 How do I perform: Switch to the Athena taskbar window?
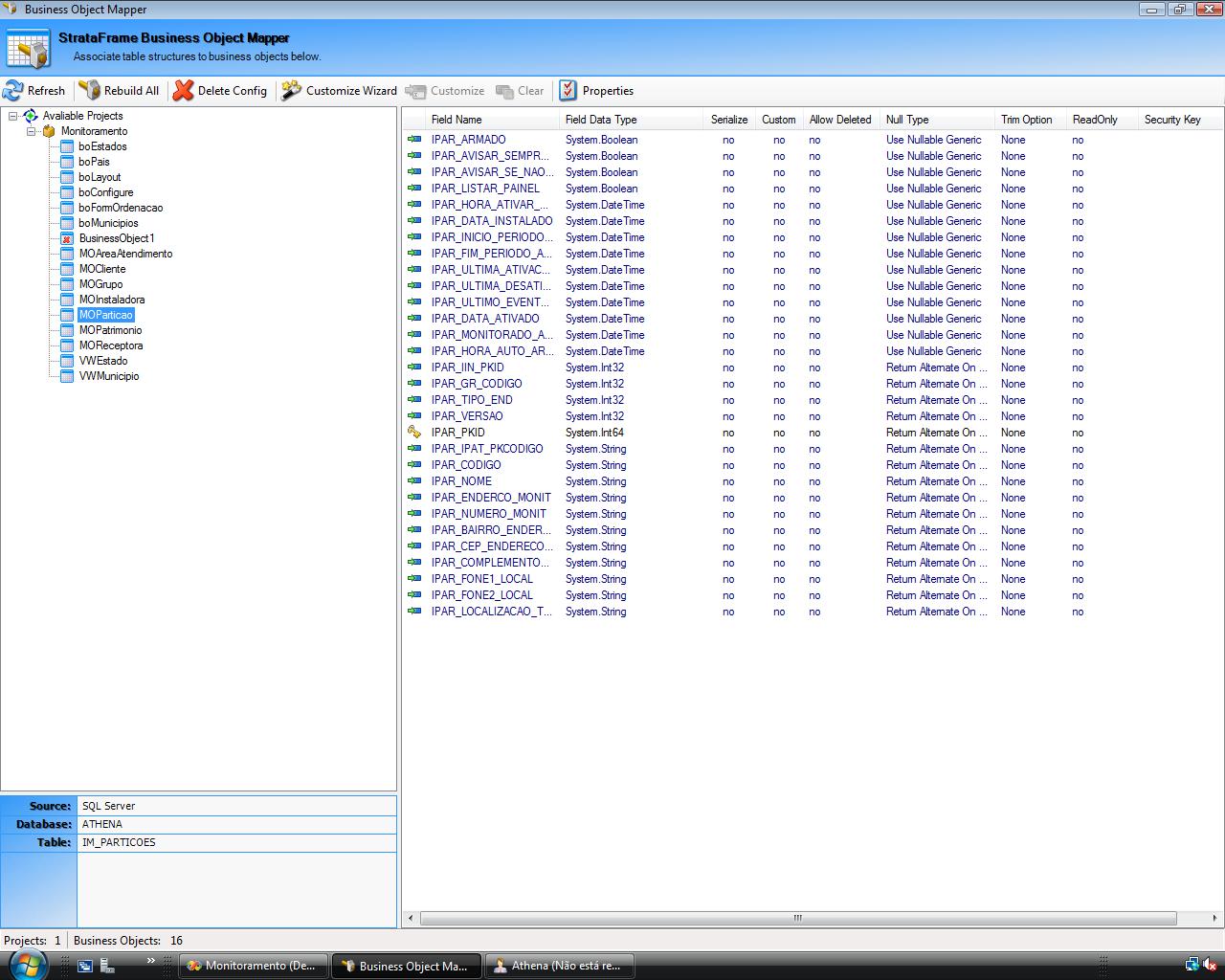557,966
